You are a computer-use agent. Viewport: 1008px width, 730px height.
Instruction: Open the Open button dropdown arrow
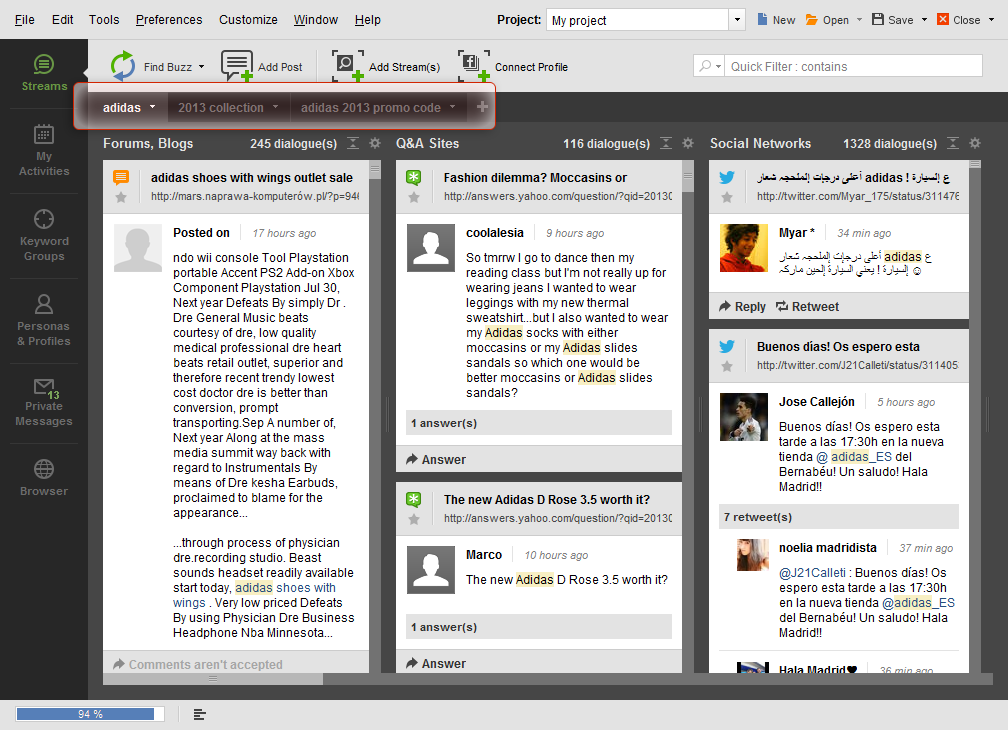tap(860, 20)
